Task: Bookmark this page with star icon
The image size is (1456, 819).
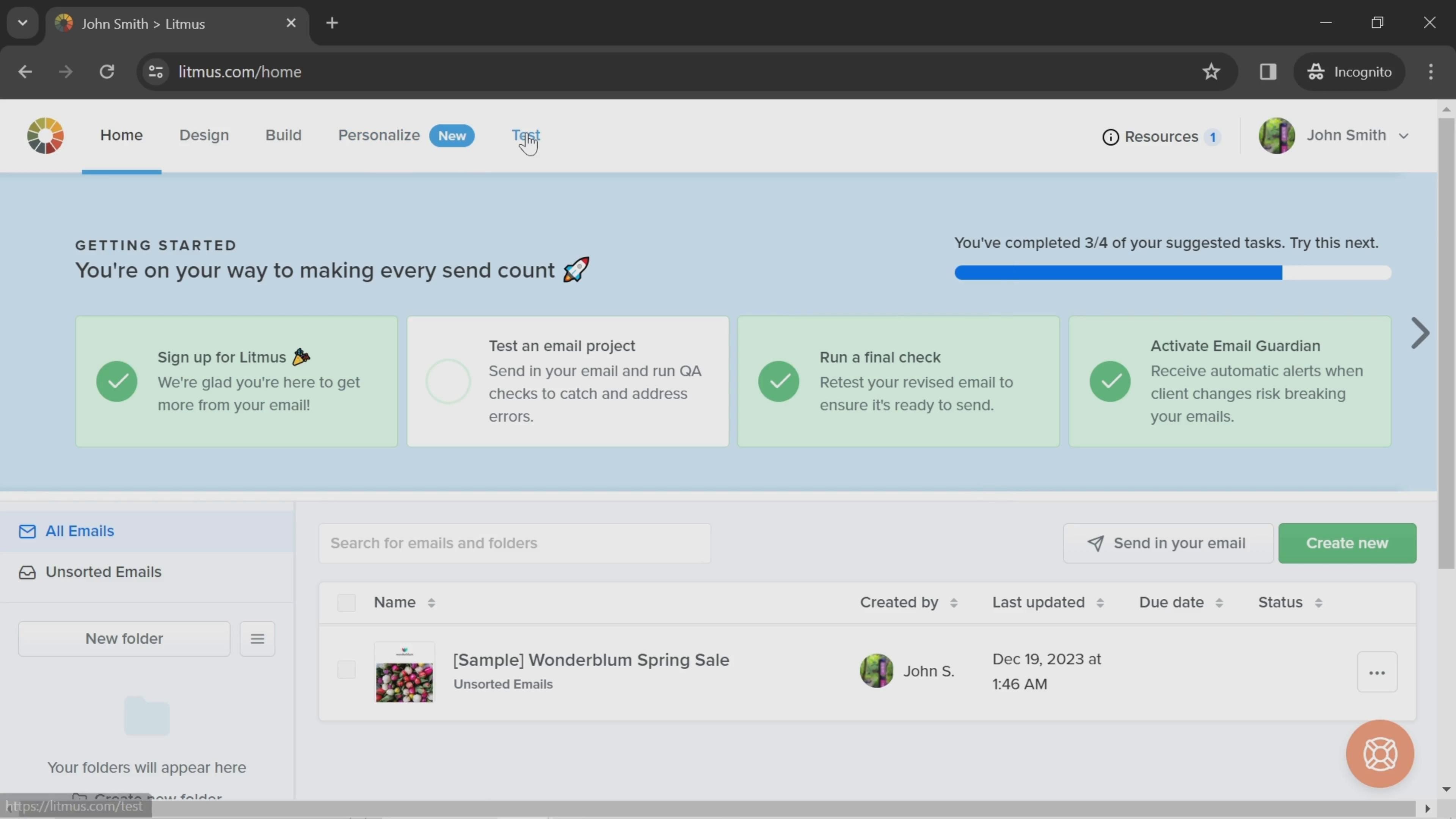Action: pyautogui.click(x=1211, y=72)
